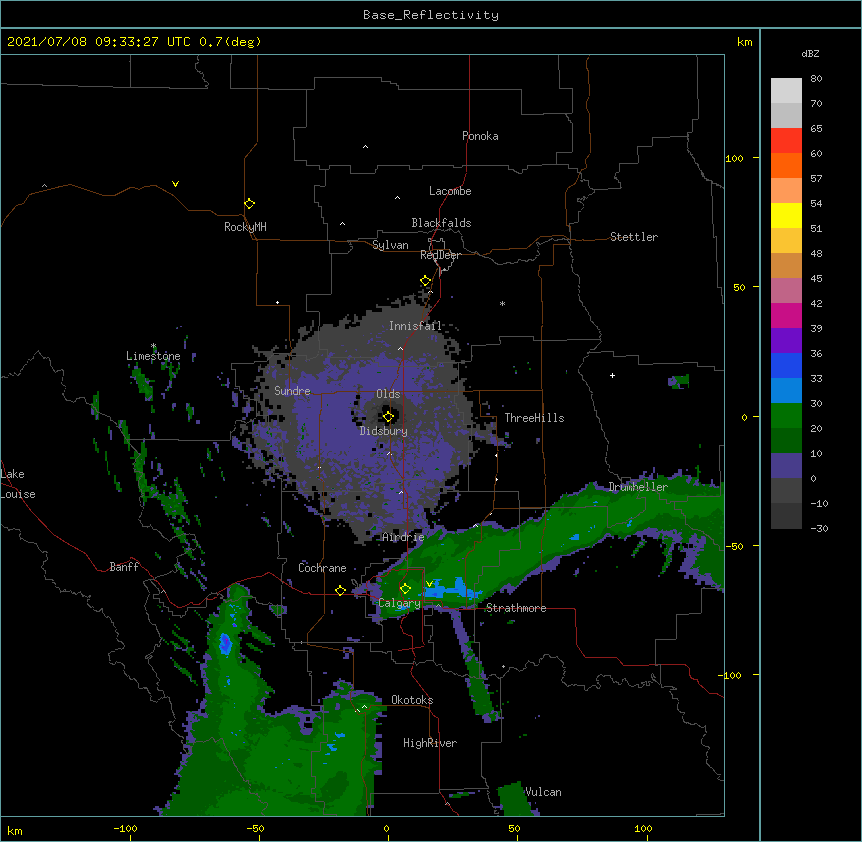Click the radar site marker near Olds
Screen dimensions: 862x842
[x=389, y=417]
